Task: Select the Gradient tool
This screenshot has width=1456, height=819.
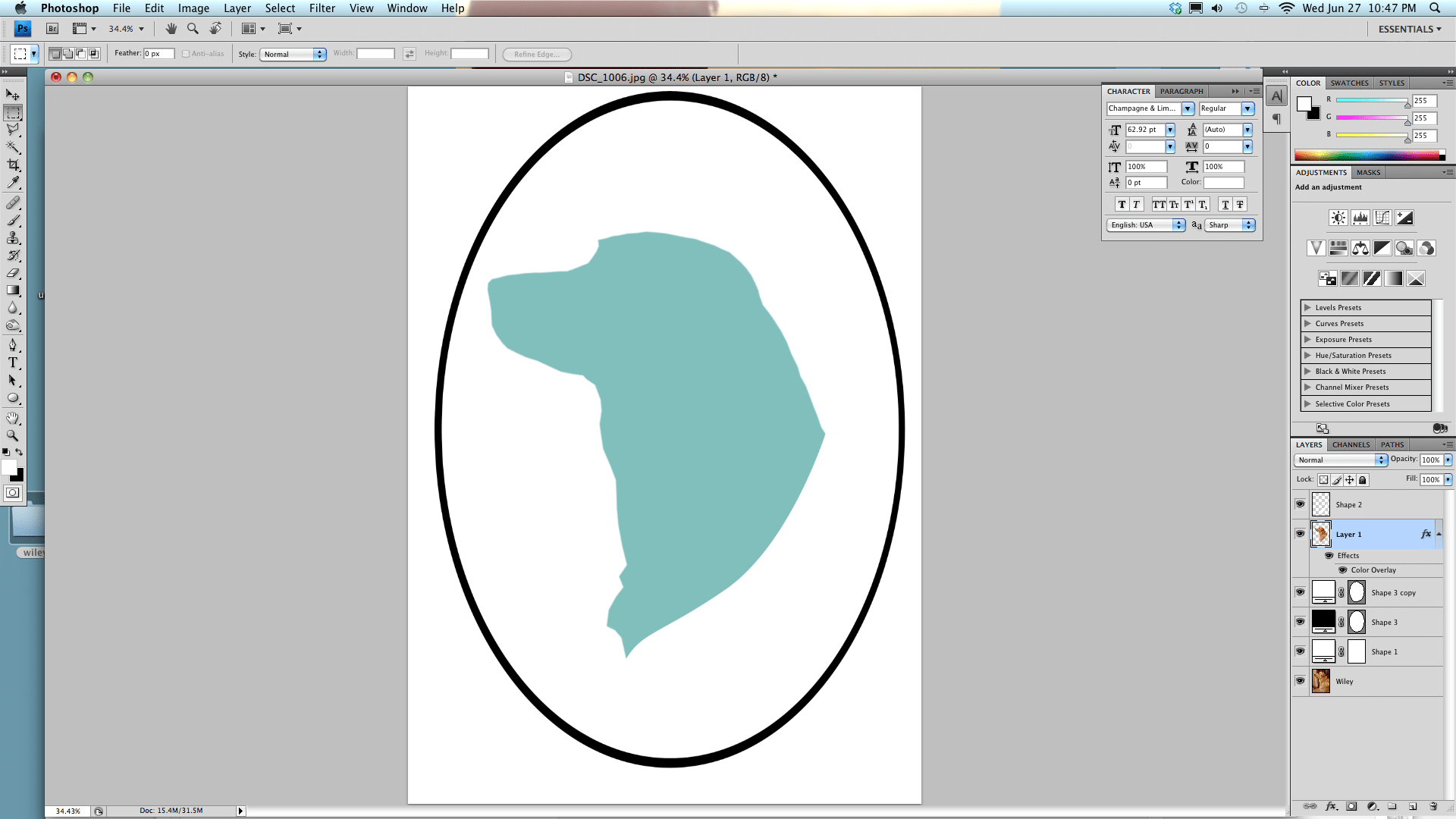Action: tap(13, 290)
